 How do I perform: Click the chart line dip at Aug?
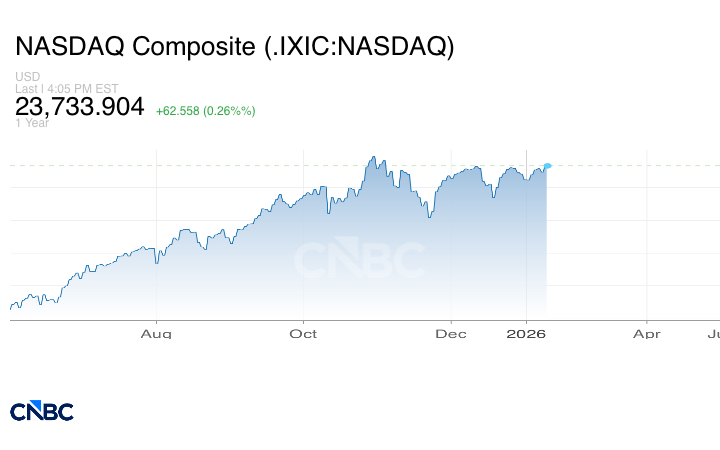click(x=157, y=262)
